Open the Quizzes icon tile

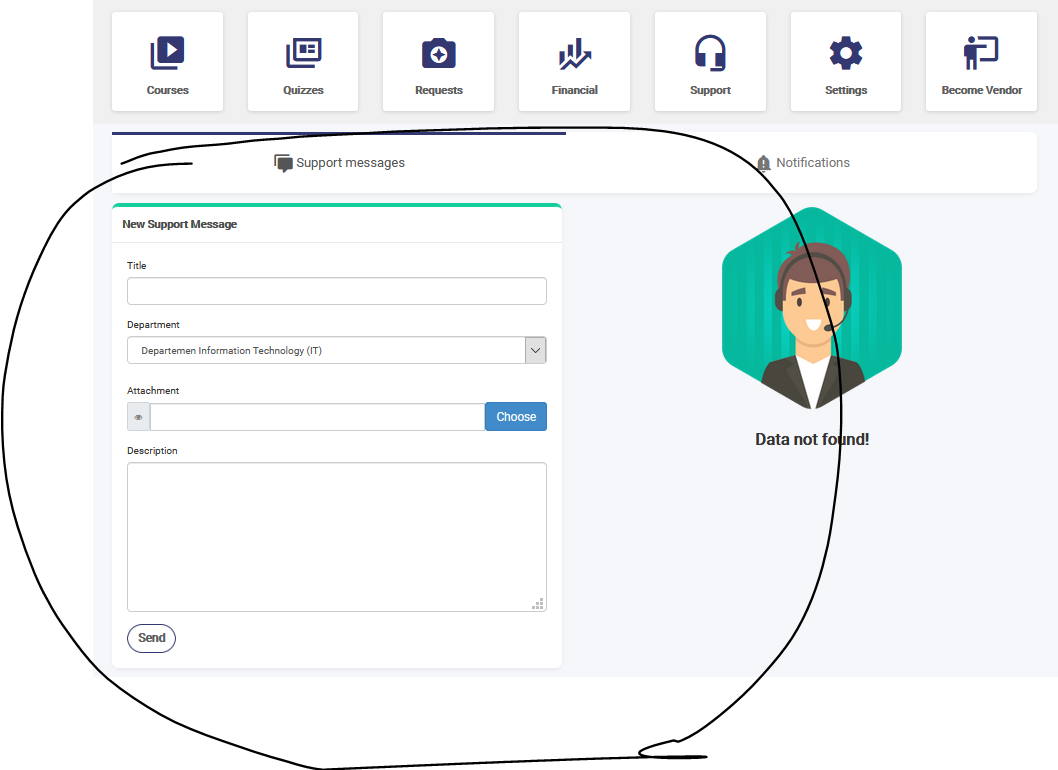pos(303,53)
